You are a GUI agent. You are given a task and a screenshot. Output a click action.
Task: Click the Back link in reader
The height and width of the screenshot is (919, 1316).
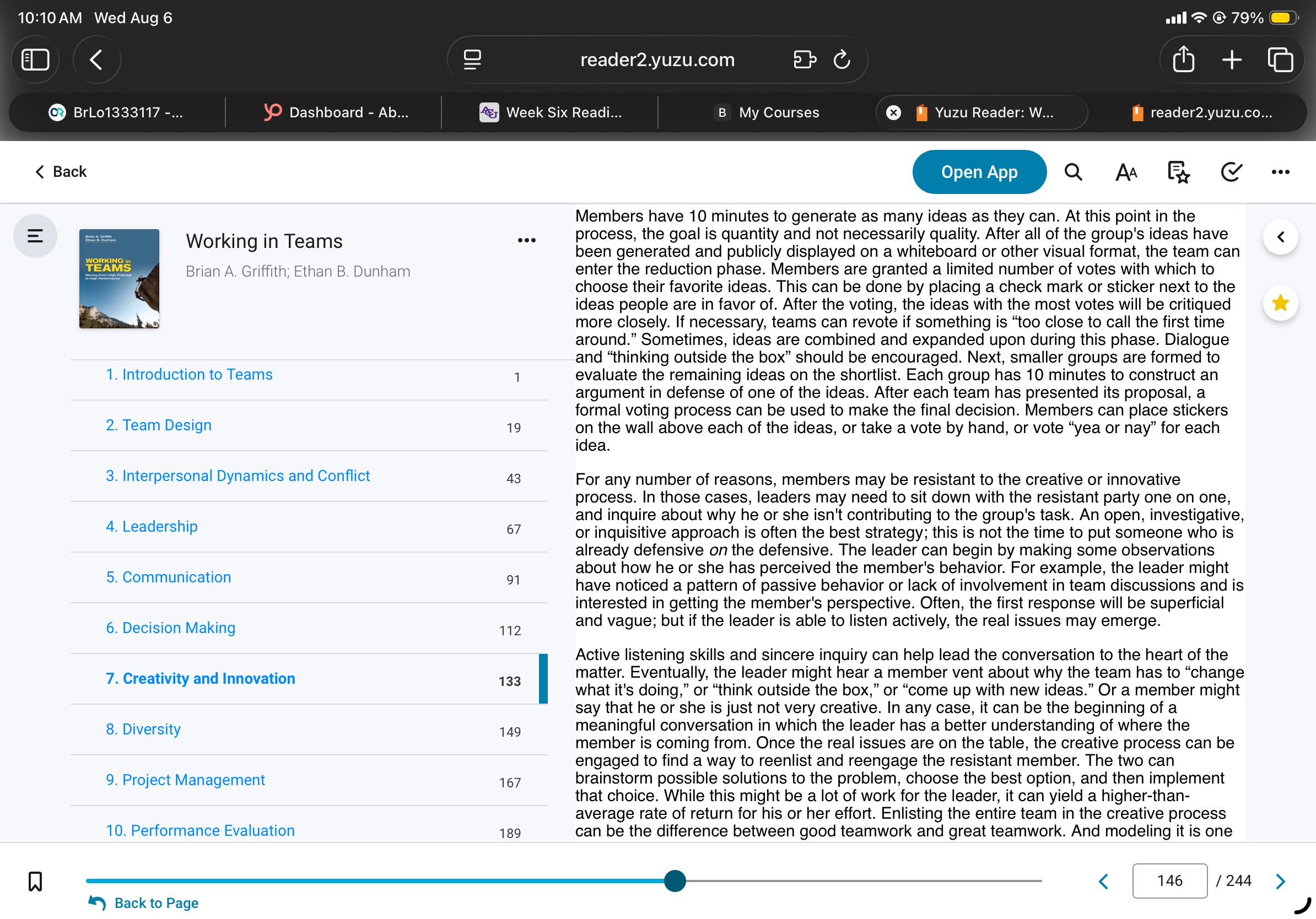pos(61,172)
